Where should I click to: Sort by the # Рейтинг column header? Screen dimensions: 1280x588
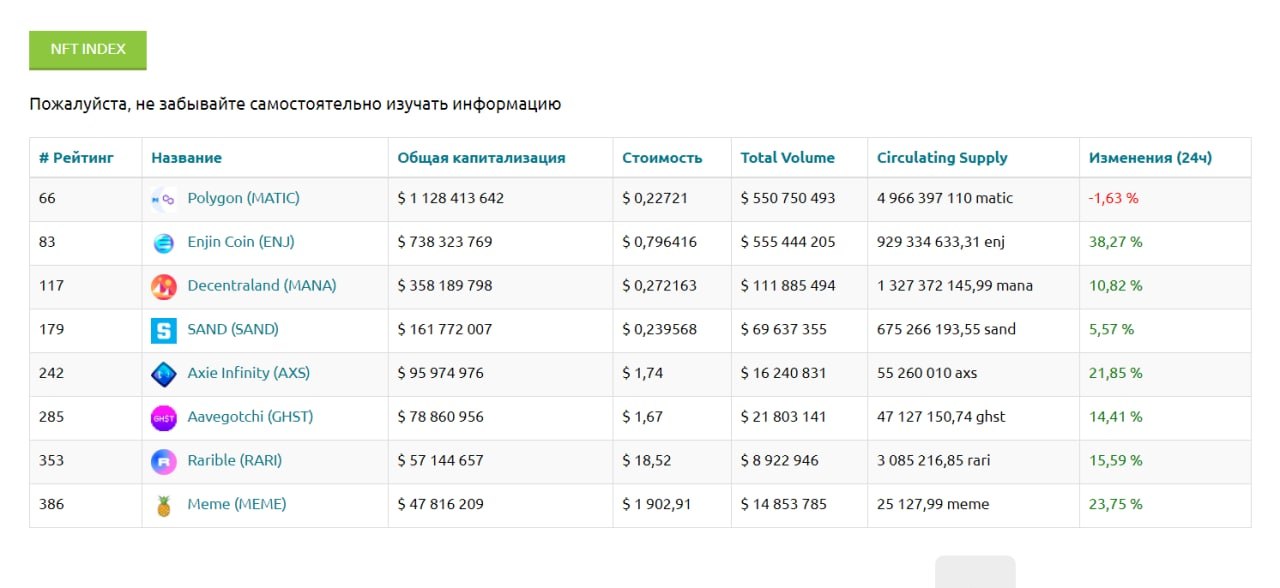[x=76, y=158]
